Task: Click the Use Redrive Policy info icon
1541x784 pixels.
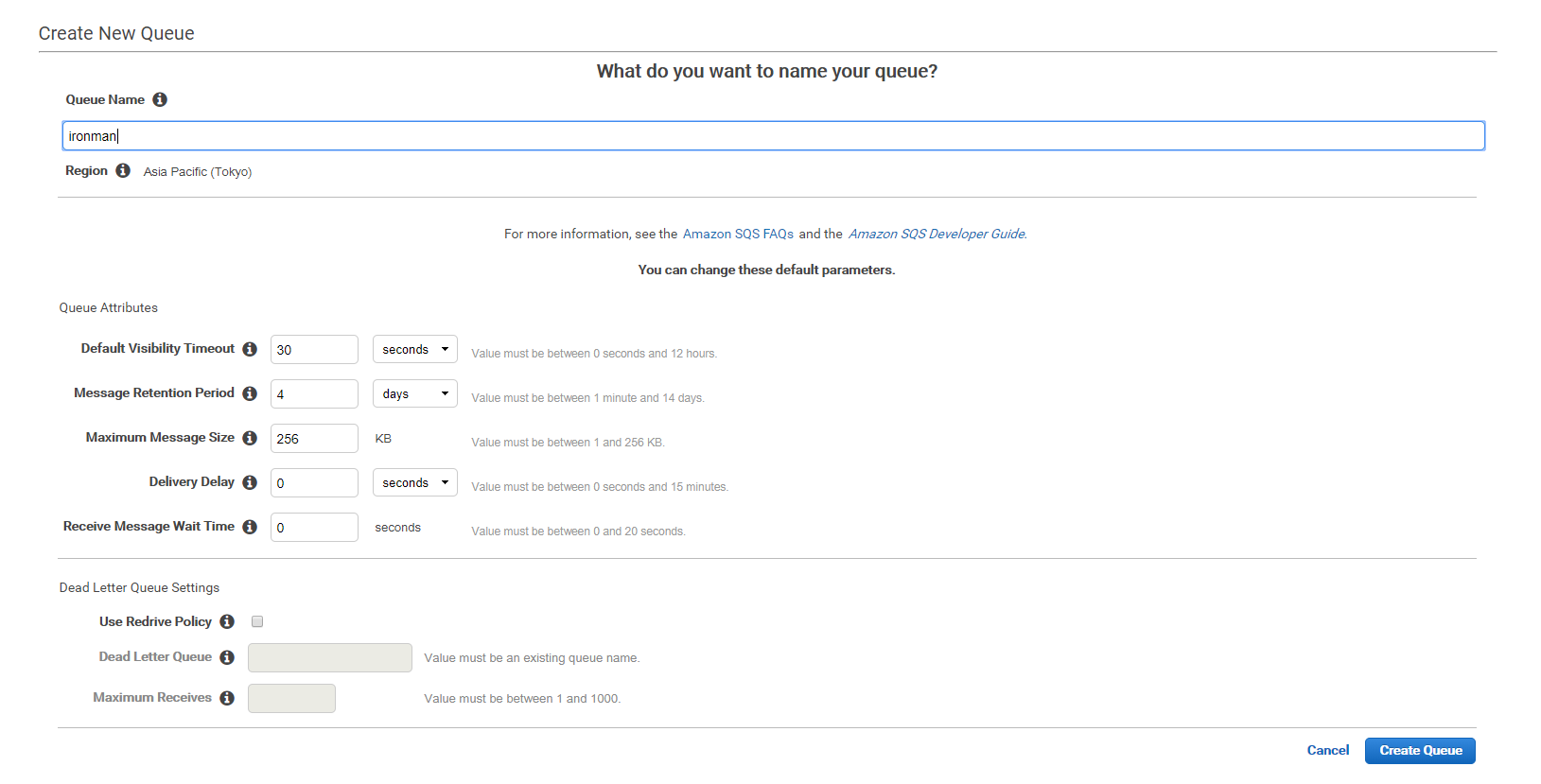Action: click(x=227, y=621)
